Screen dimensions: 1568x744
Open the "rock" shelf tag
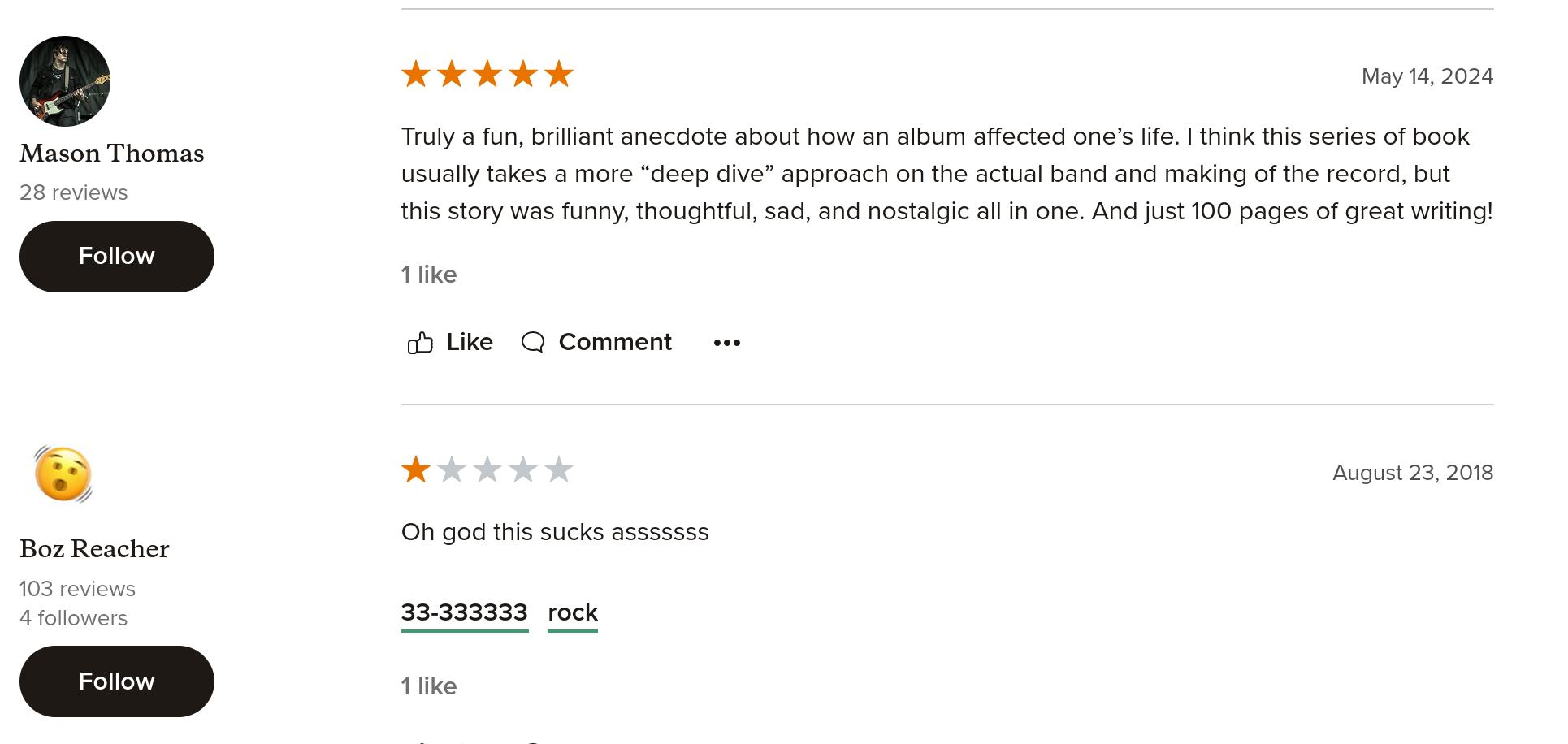pyautogui.click(x=573, y=612)
